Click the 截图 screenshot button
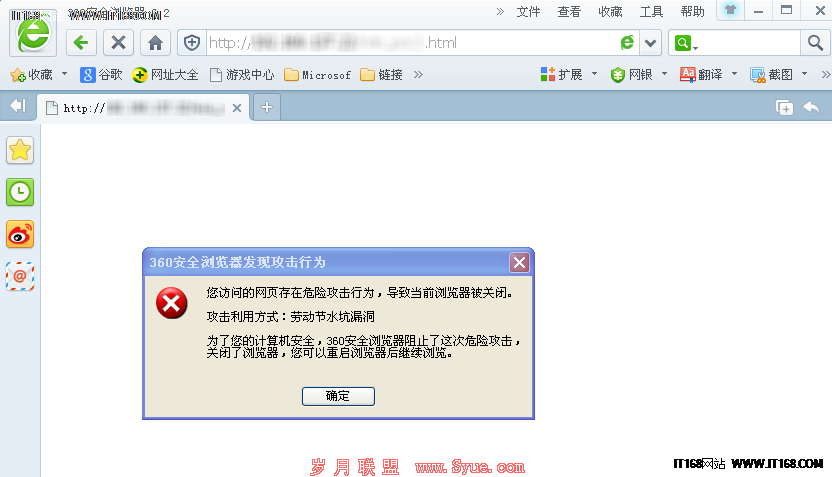This screenshot has height=477, width=832. tap(772, 75)
